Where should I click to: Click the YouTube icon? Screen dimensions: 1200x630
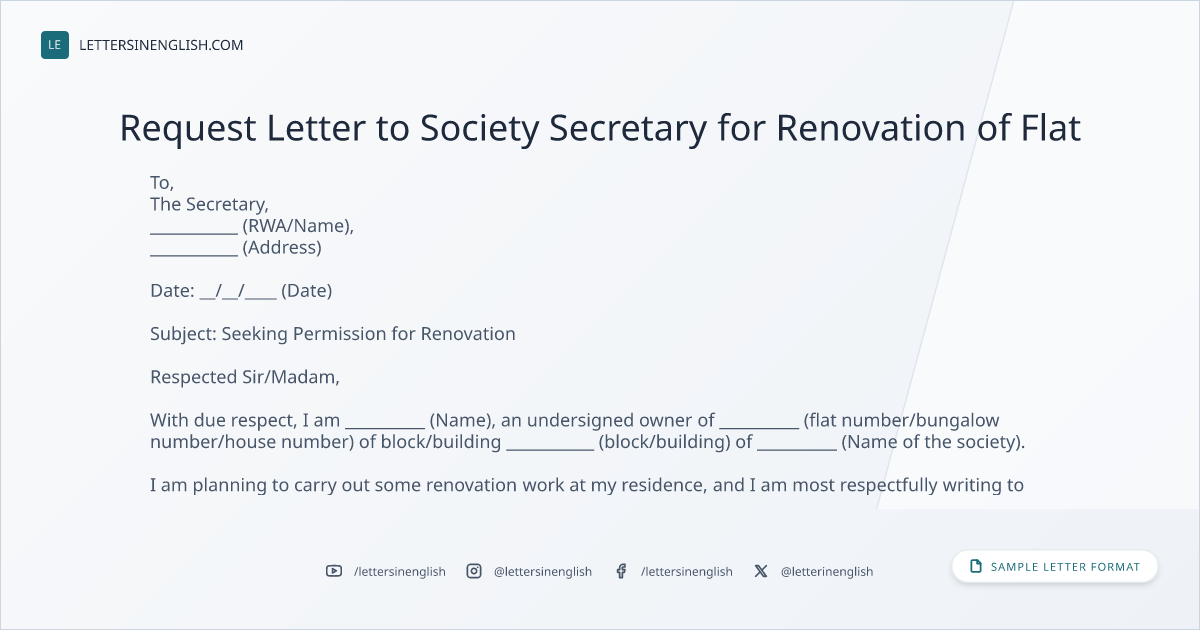[x=334, y=571]
